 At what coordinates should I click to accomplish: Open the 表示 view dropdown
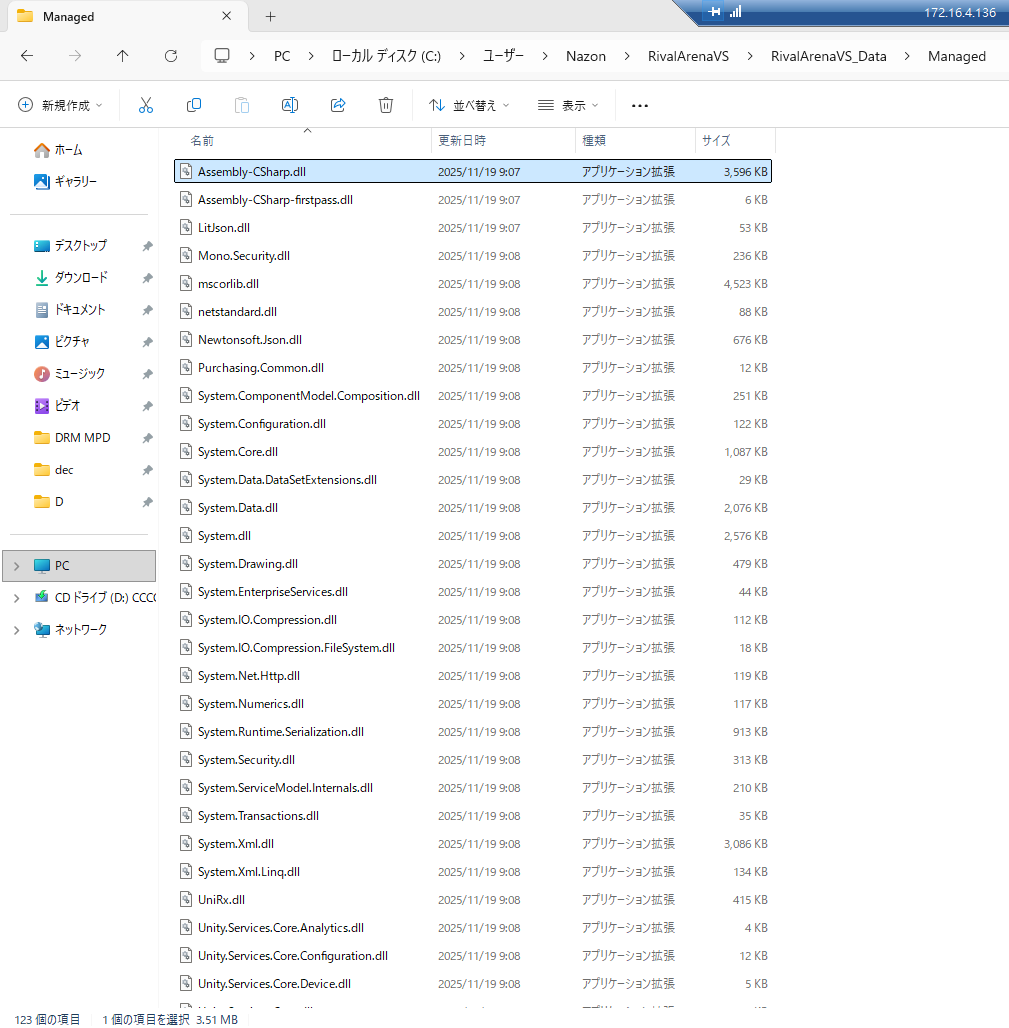(567, 105)
